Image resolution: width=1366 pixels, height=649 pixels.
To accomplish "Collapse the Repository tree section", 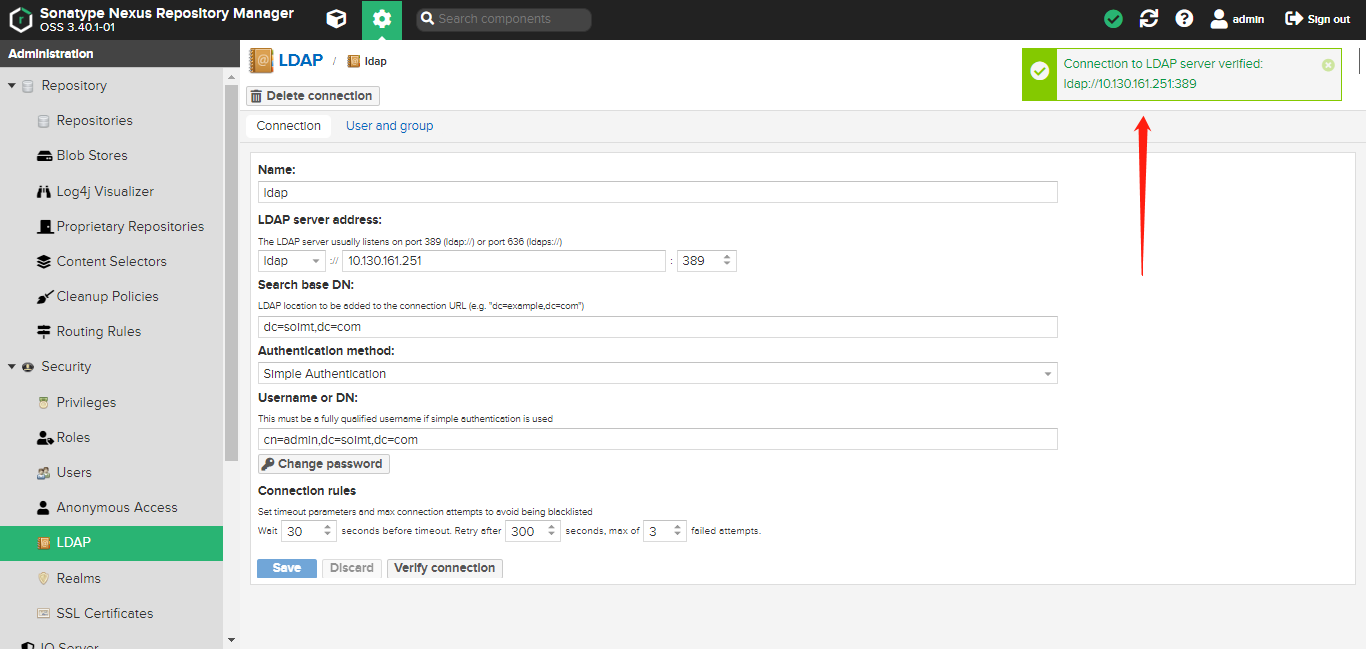I will (x=12, y=86).
